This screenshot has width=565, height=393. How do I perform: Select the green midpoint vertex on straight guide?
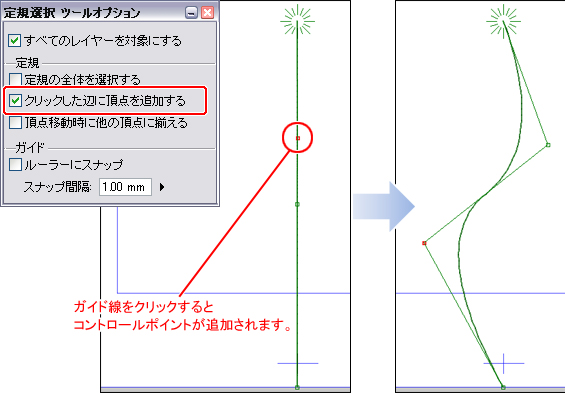297,204
